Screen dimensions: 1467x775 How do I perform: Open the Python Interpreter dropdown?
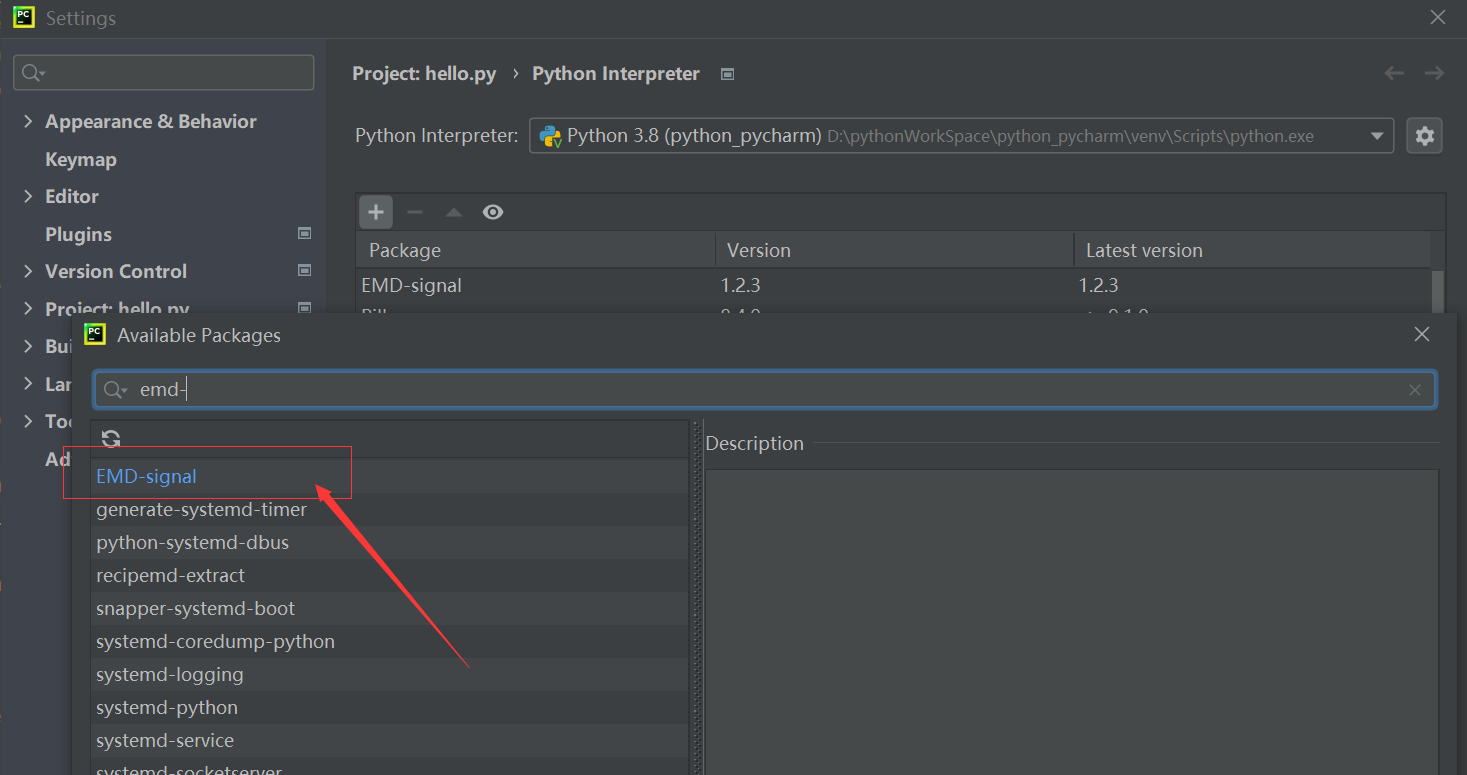click(1377, 136)
